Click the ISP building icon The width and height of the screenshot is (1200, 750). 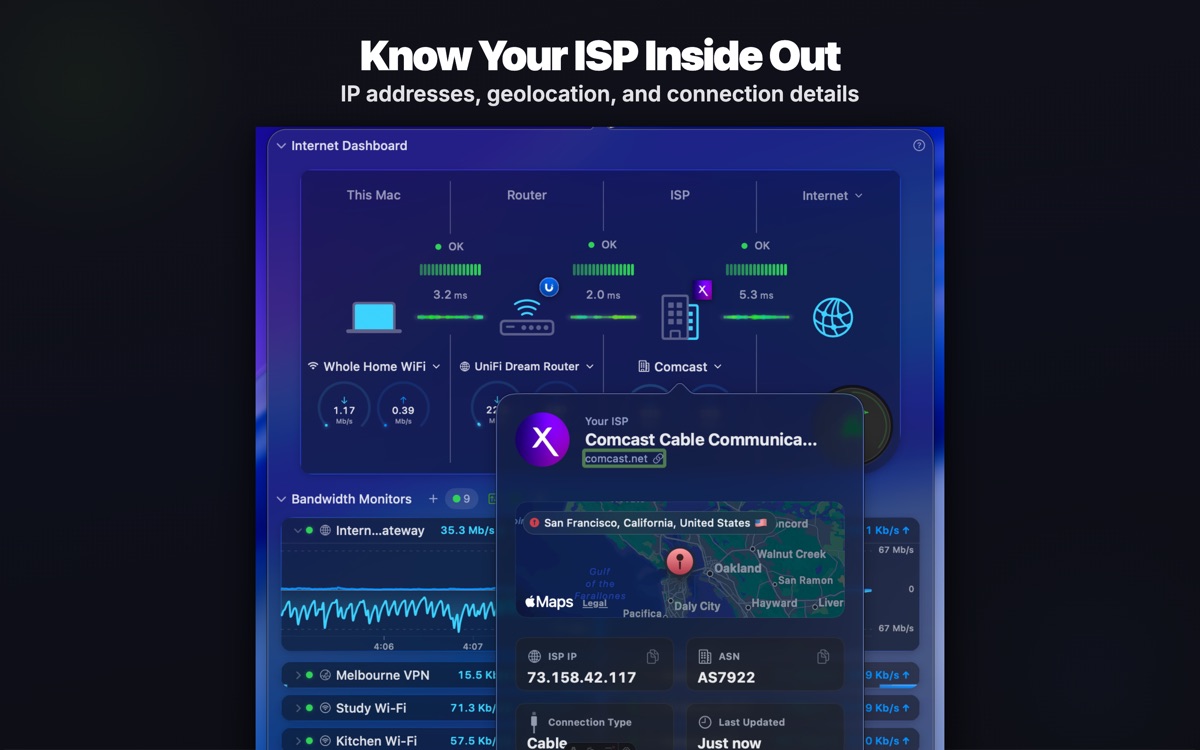click(680, 317)
